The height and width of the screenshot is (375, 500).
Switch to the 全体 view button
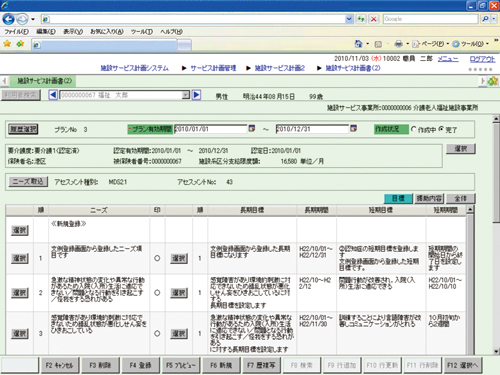461,198
